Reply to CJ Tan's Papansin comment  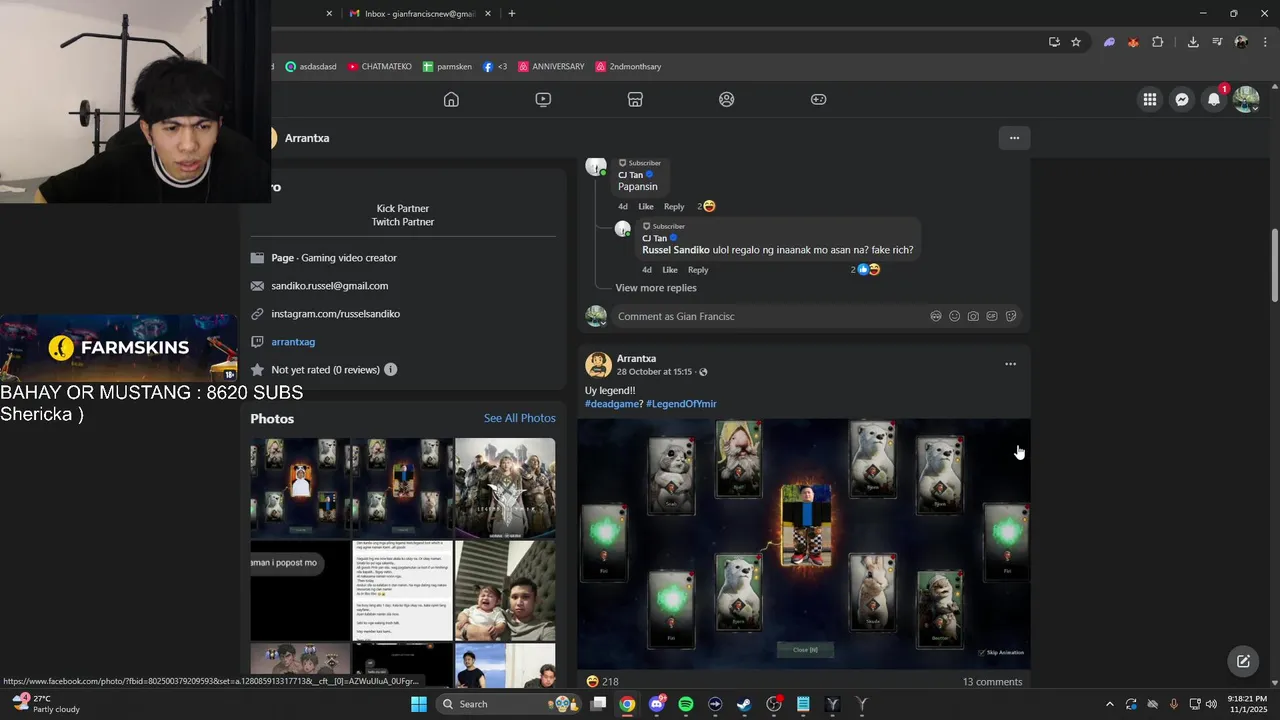pos(674,207)
